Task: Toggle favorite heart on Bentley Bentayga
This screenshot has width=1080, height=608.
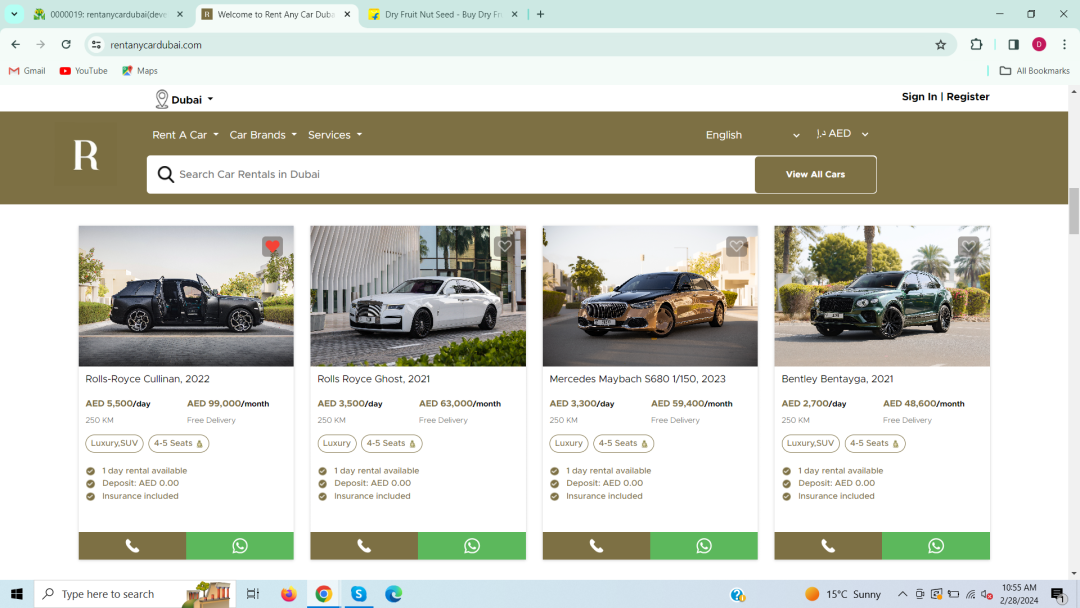Action: [x=968, y=246]
